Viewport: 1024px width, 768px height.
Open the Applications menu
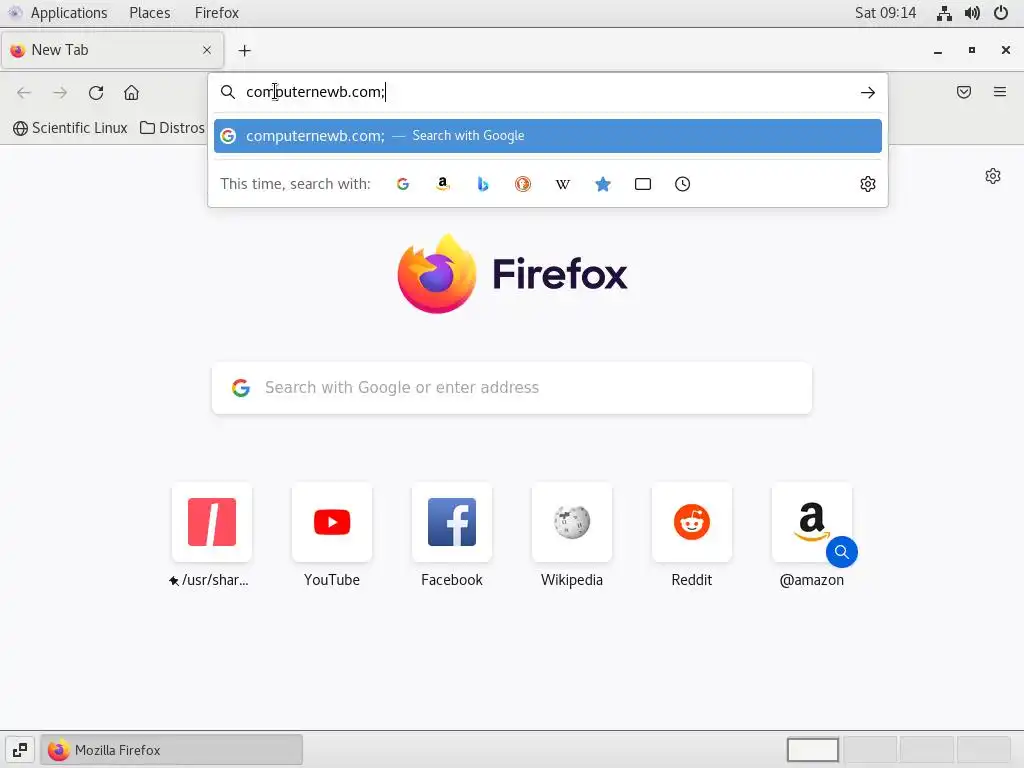(x=69, y=13)
